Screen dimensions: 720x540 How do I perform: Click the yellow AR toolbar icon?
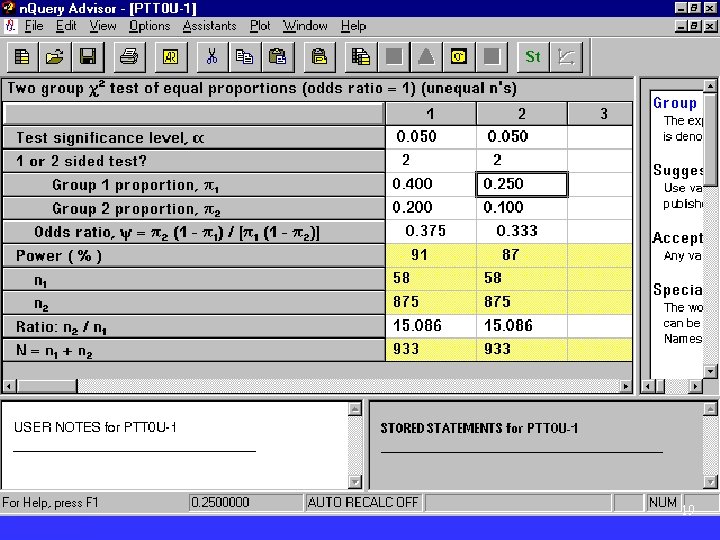(x=171, y=57)
